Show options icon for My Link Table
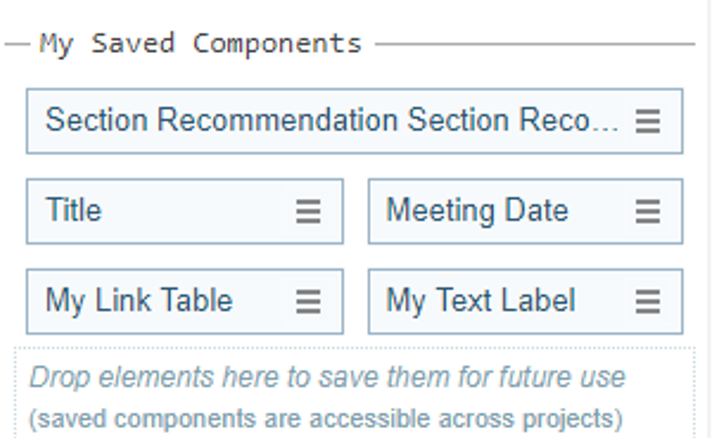The width and height of the screenshot is (711, 438). [308, 301]
